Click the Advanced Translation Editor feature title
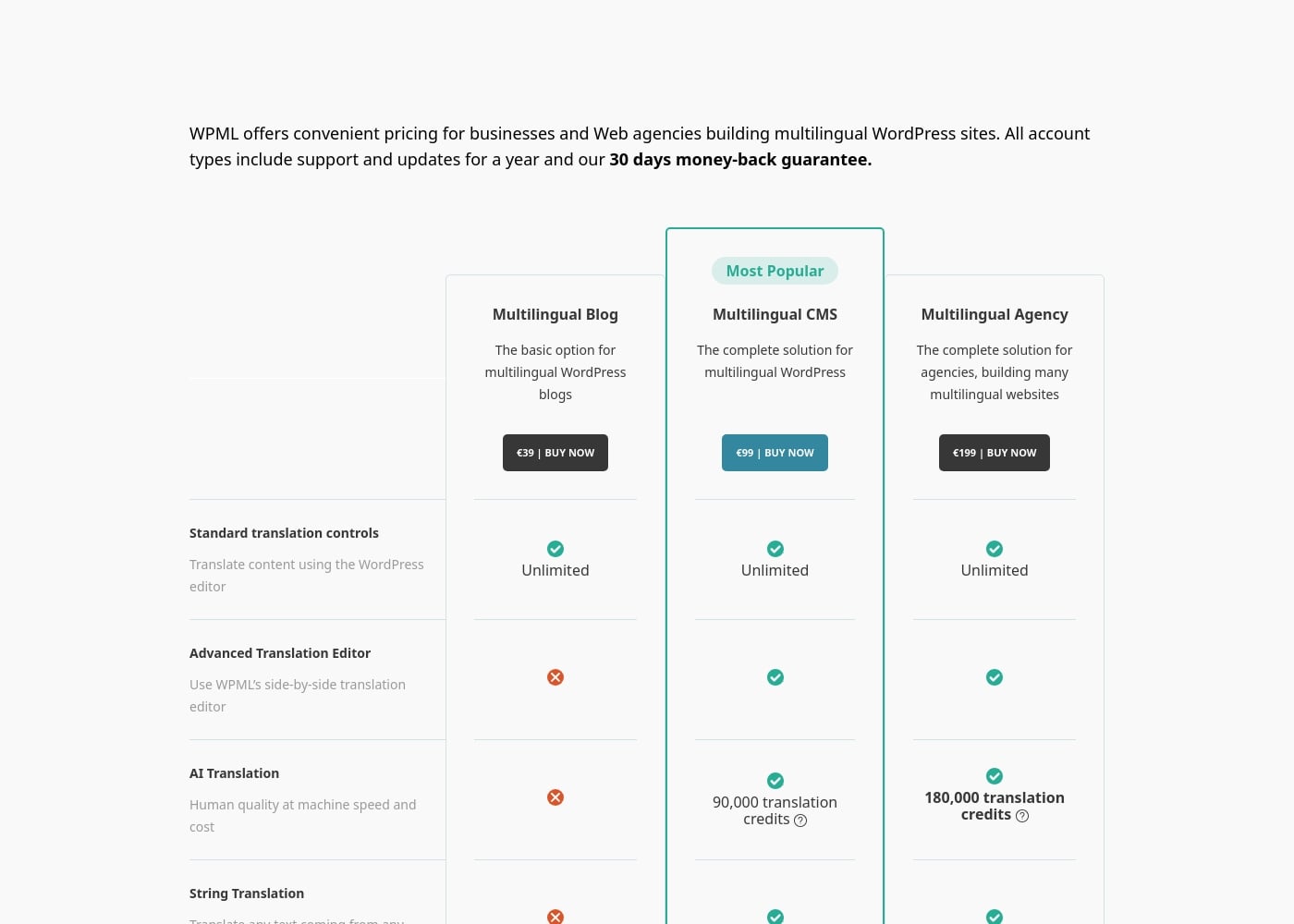Screen dimensions: 1294x924 click(280, 653)
